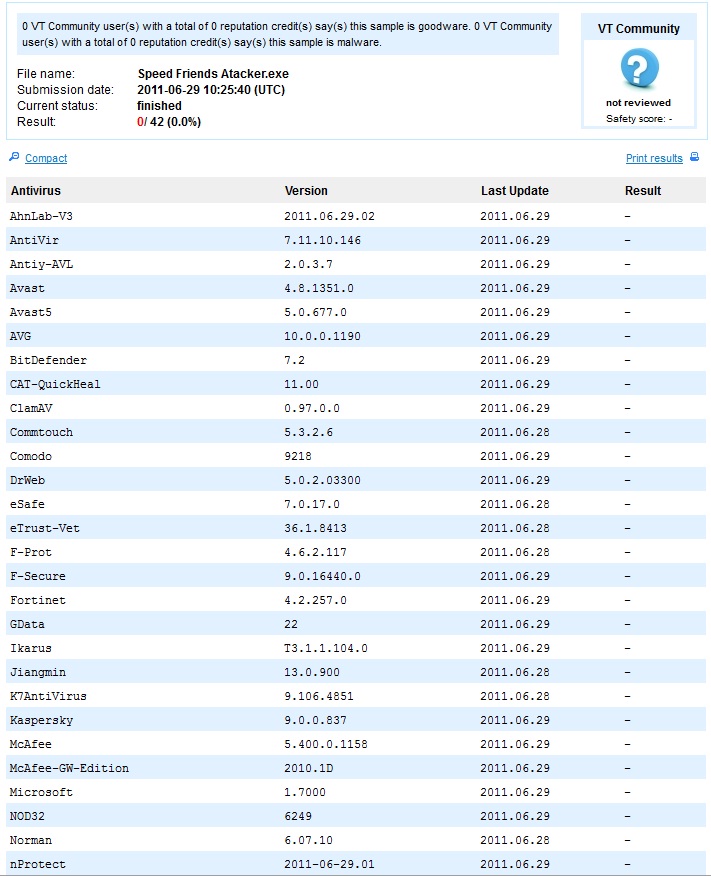
Task: Click version 36.1.8413 for eTrust-Vet
Action: point(316,529)
